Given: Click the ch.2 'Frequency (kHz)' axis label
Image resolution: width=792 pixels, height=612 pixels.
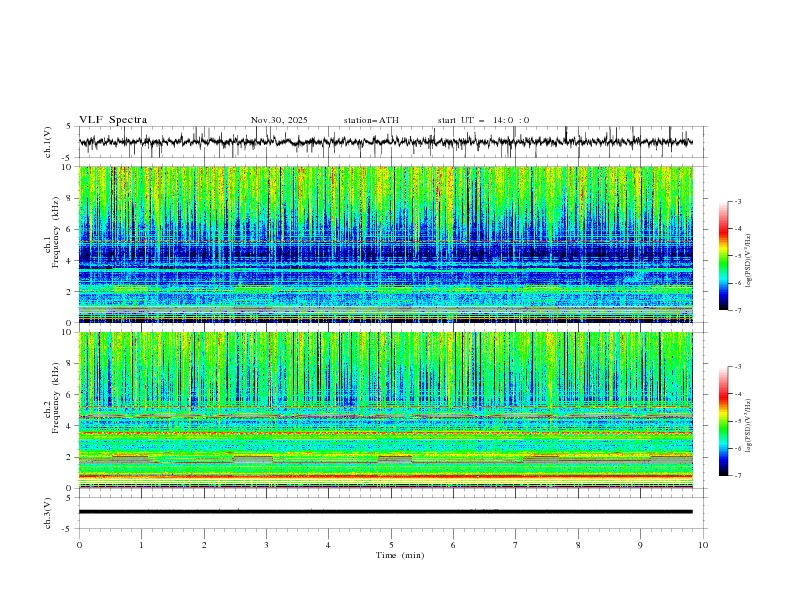Looking at the screenshot, I should click(x=56, y=398).
